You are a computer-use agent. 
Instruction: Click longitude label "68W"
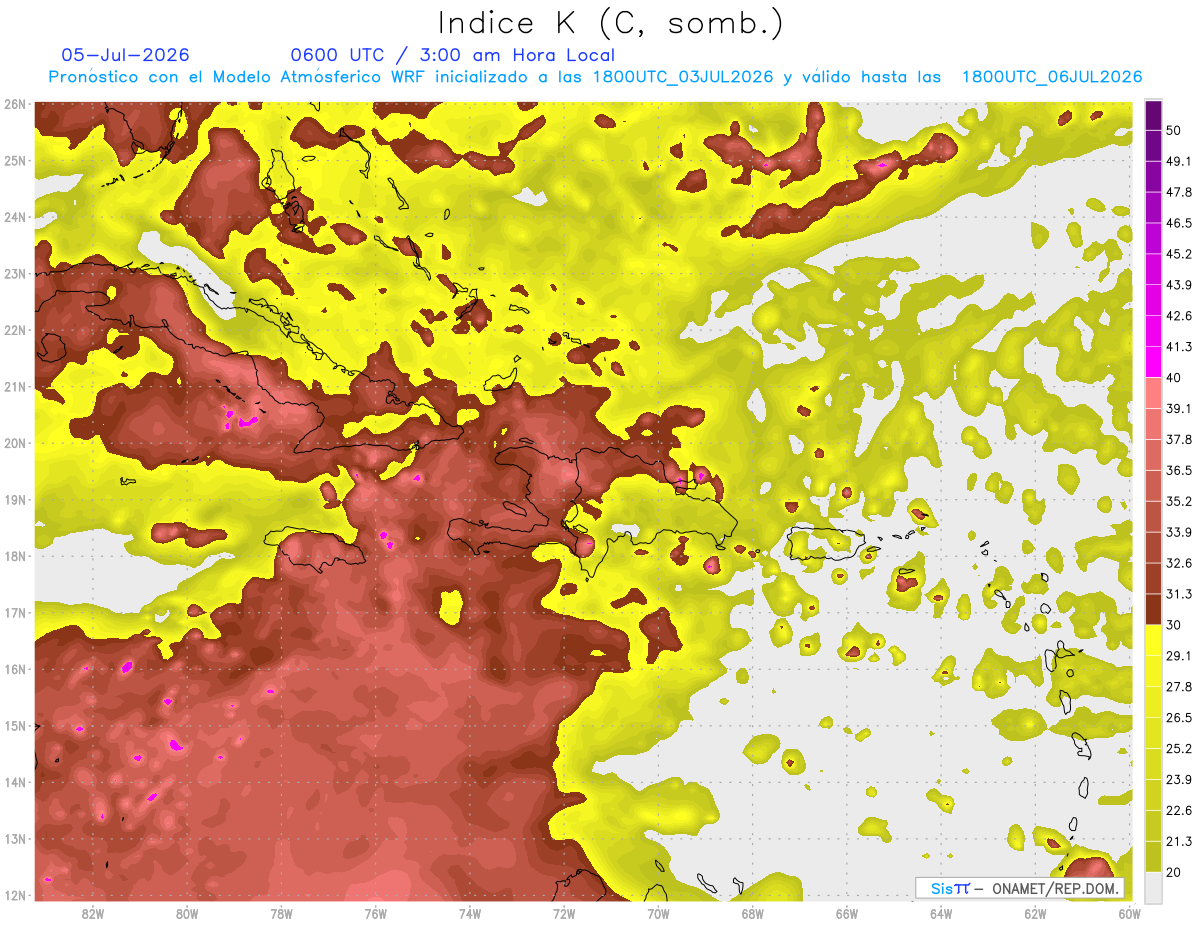[x=752, y=914]
